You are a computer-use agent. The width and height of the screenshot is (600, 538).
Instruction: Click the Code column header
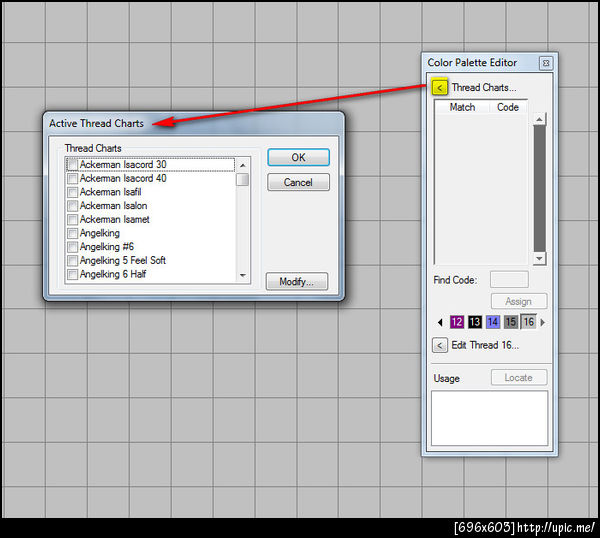508,107
